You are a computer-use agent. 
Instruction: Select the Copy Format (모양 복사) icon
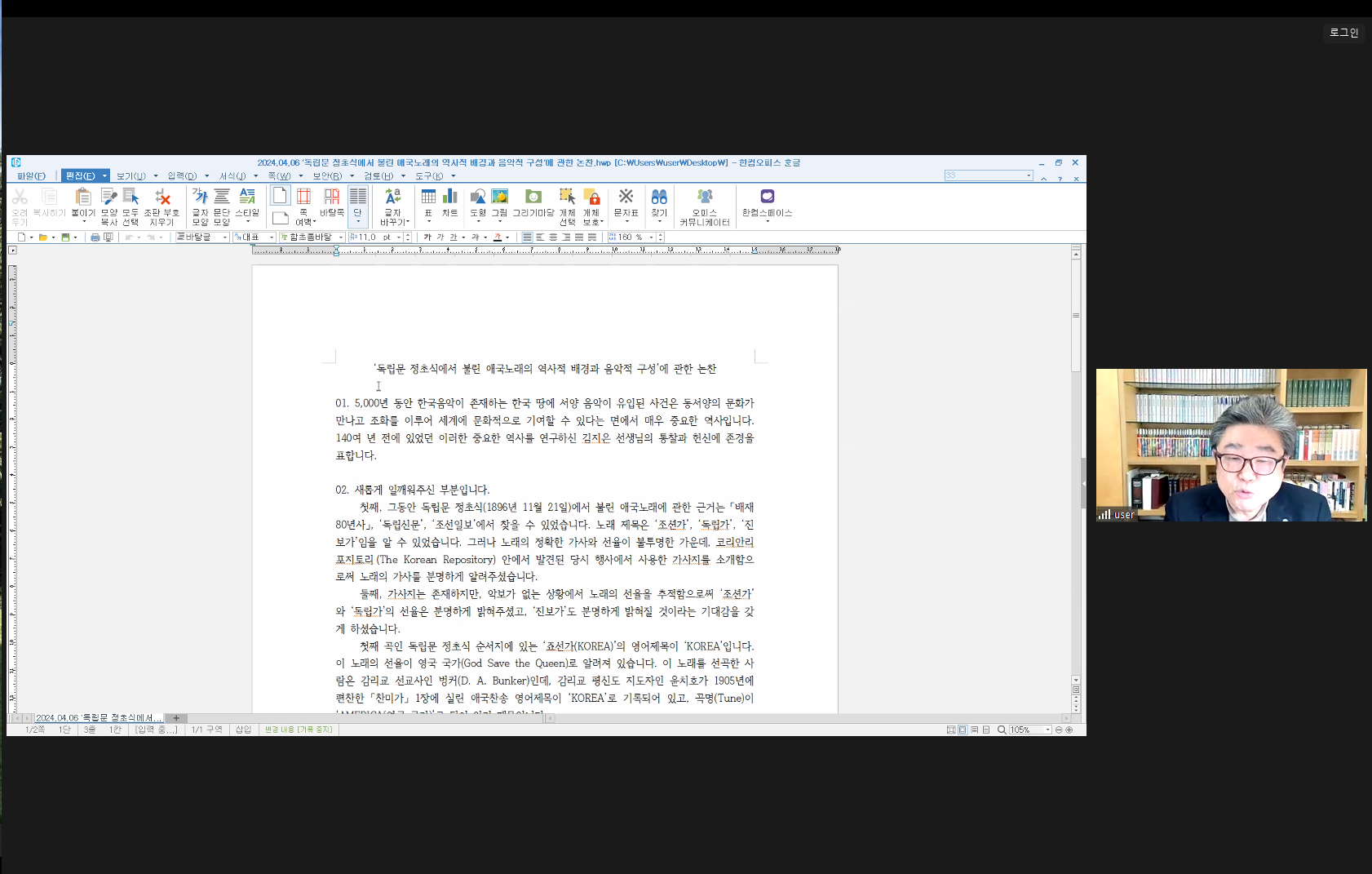click(x=108, y=197)
